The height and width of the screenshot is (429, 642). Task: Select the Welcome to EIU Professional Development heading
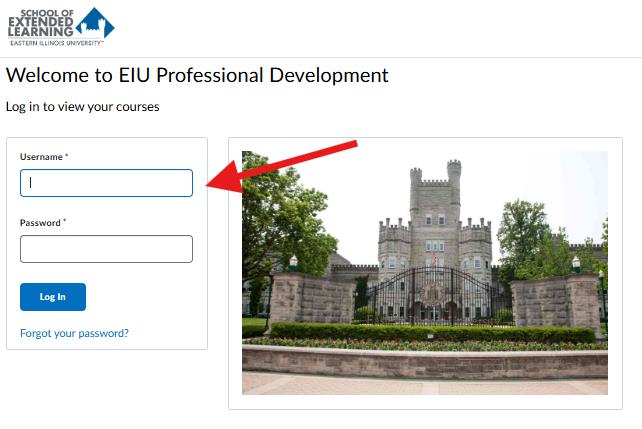[197, 75]
